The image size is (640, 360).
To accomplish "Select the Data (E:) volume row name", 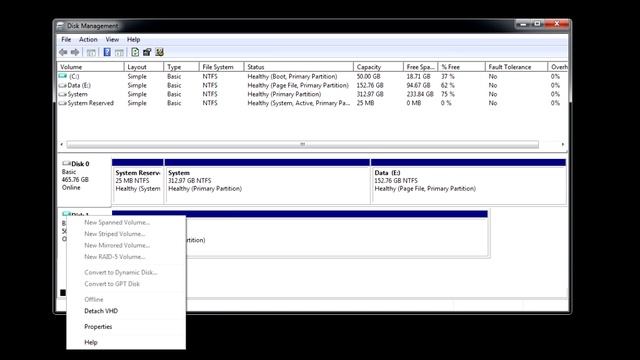I will [79, 86].
